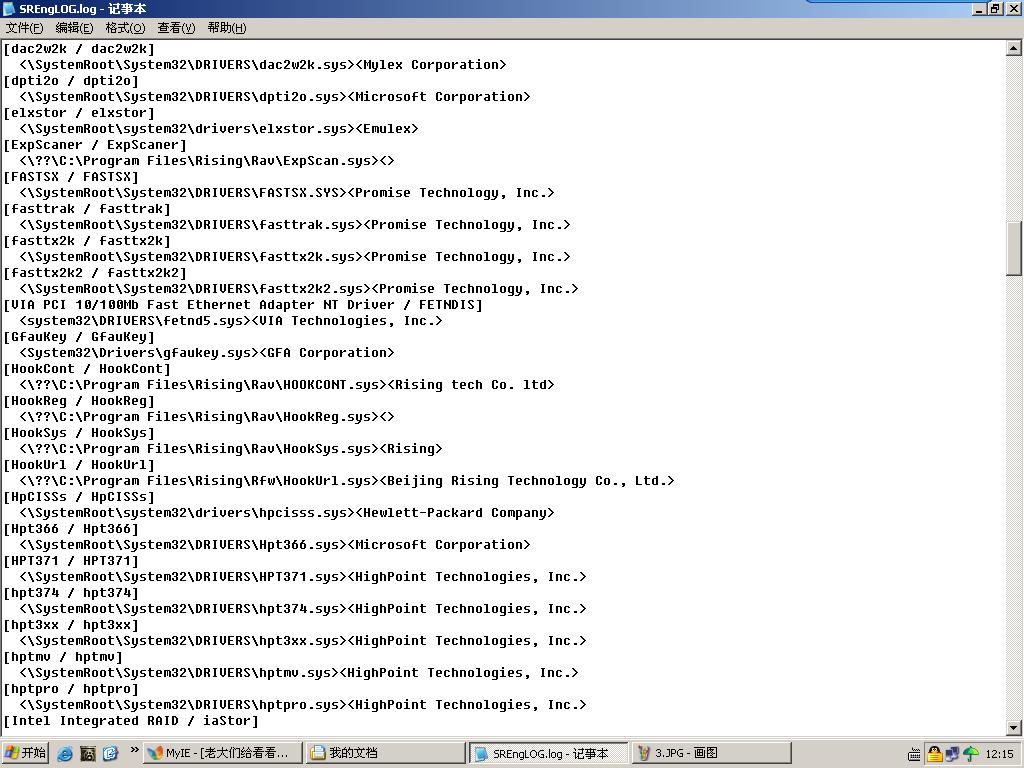Switch to 我的文档 taskbar window

pos(386,753)
